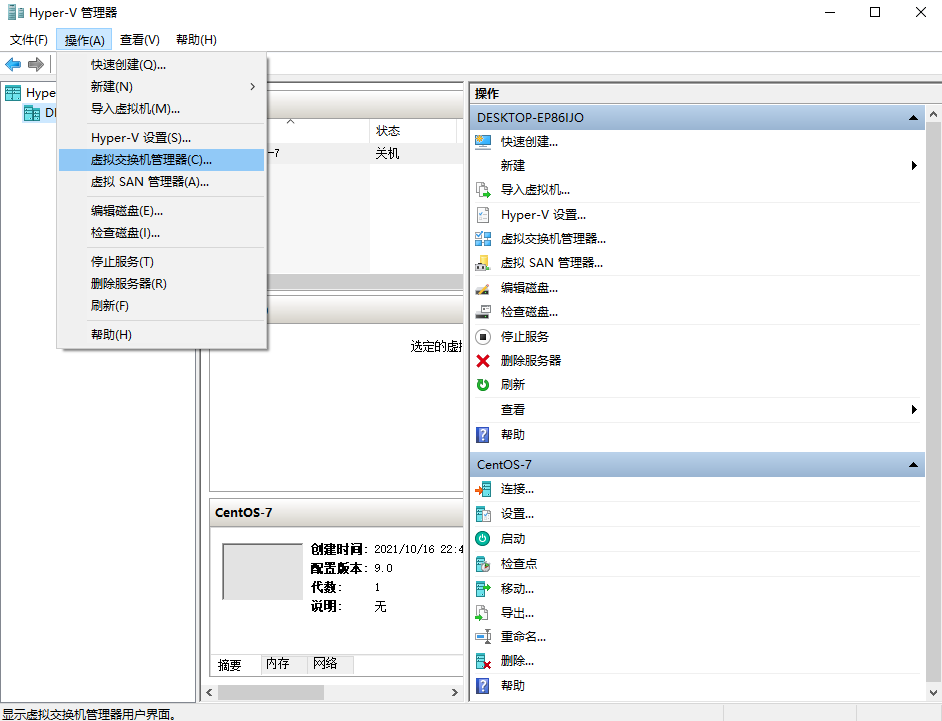Click the Hyper-V Settings icon in Actions pane
942x721 pixels.
click(x=483, y=214)
